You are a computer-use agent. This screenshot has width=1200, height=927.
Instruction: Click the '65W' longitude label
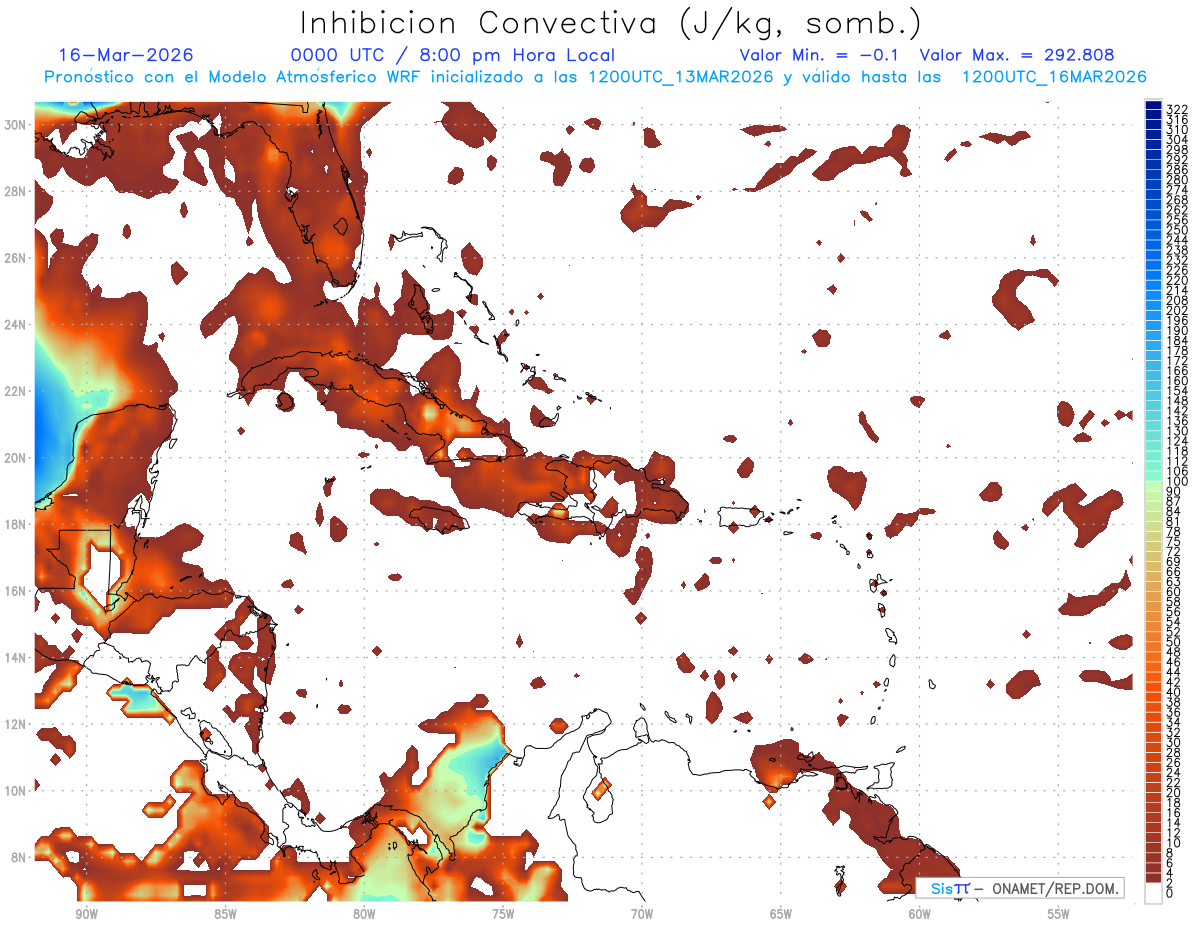[781, 914]
